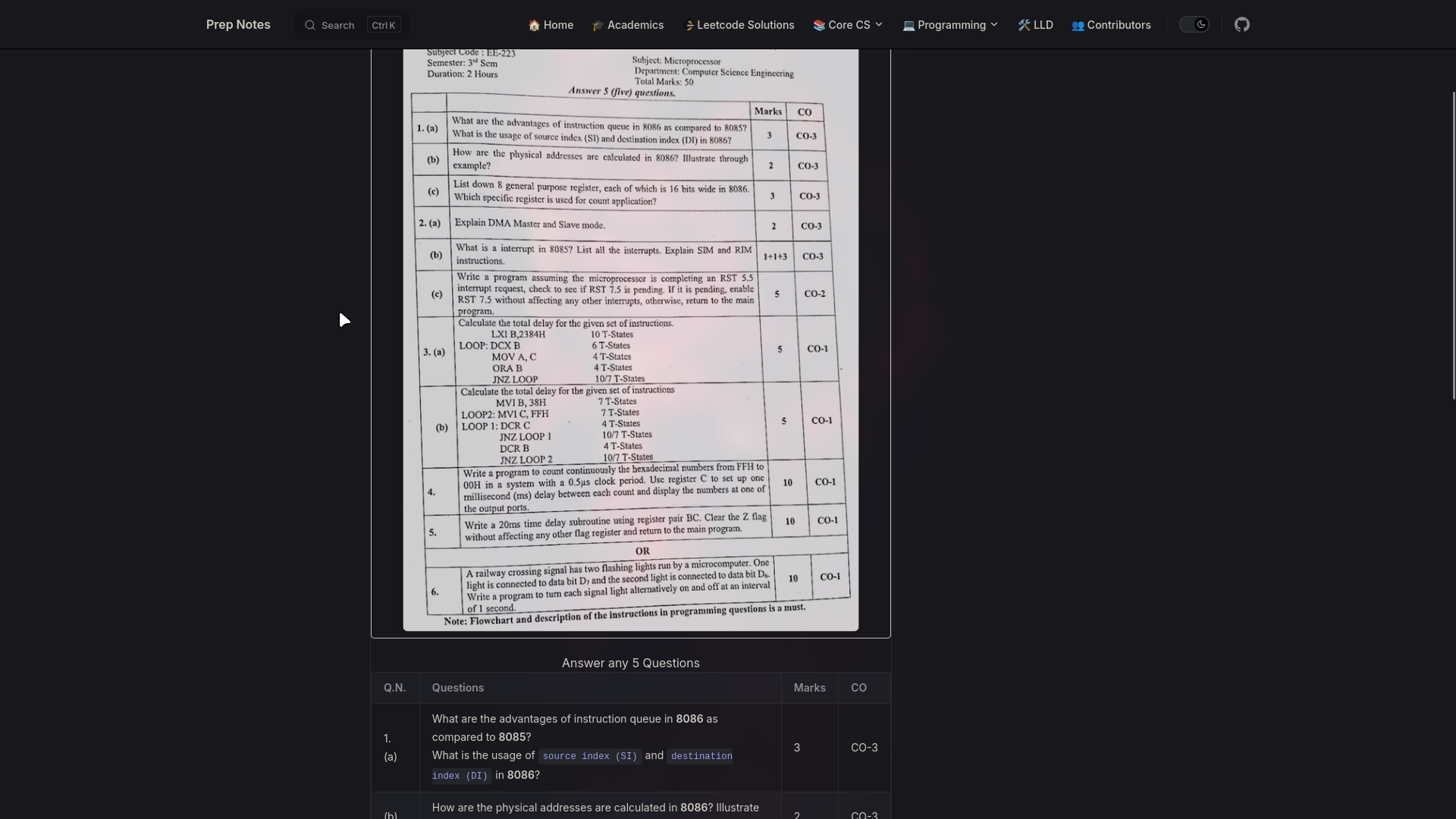
Task: Click the LLD tools icon
Action: 1025,24
